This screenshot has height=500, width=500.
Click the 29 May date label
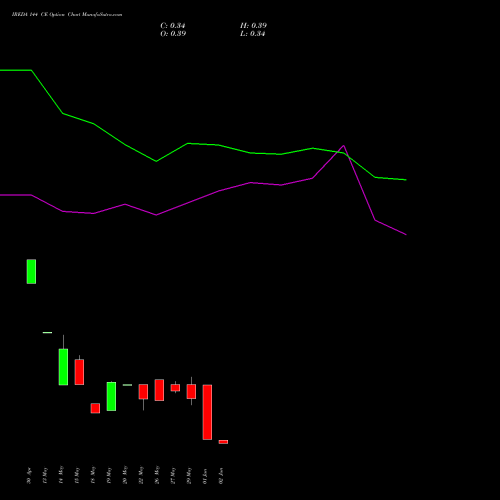click(x=189, y=475)
